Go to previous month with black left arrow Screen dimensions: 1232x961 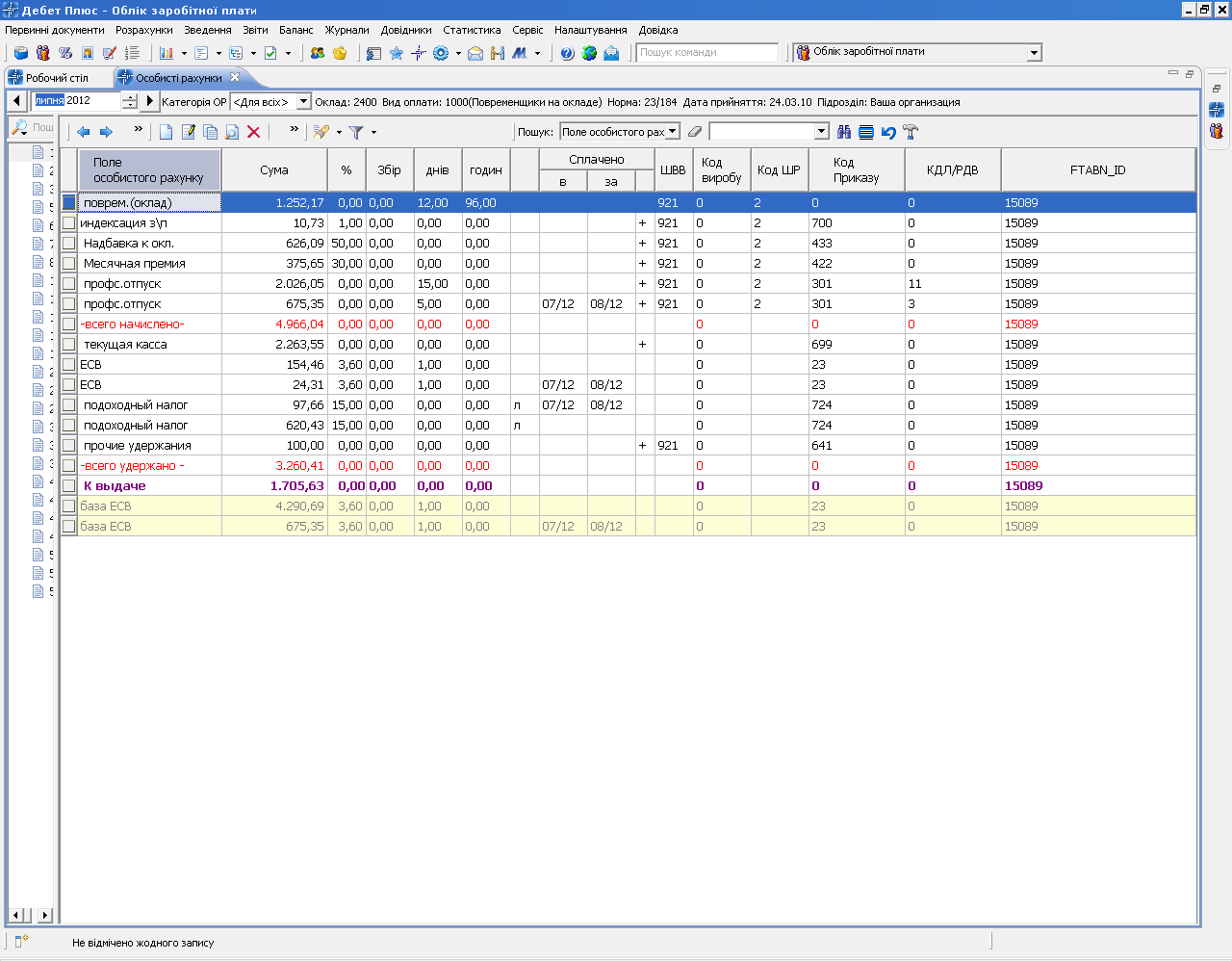pos(17,100)
